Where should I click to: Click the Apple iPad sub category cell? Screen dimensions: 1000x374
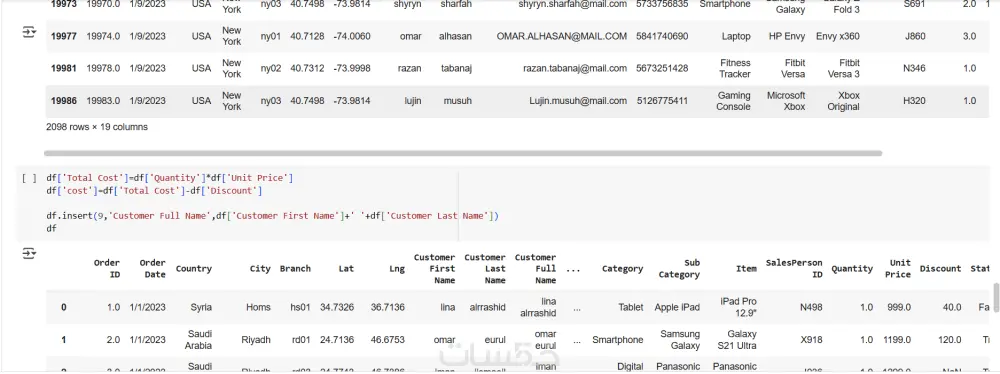click(677, 307)
